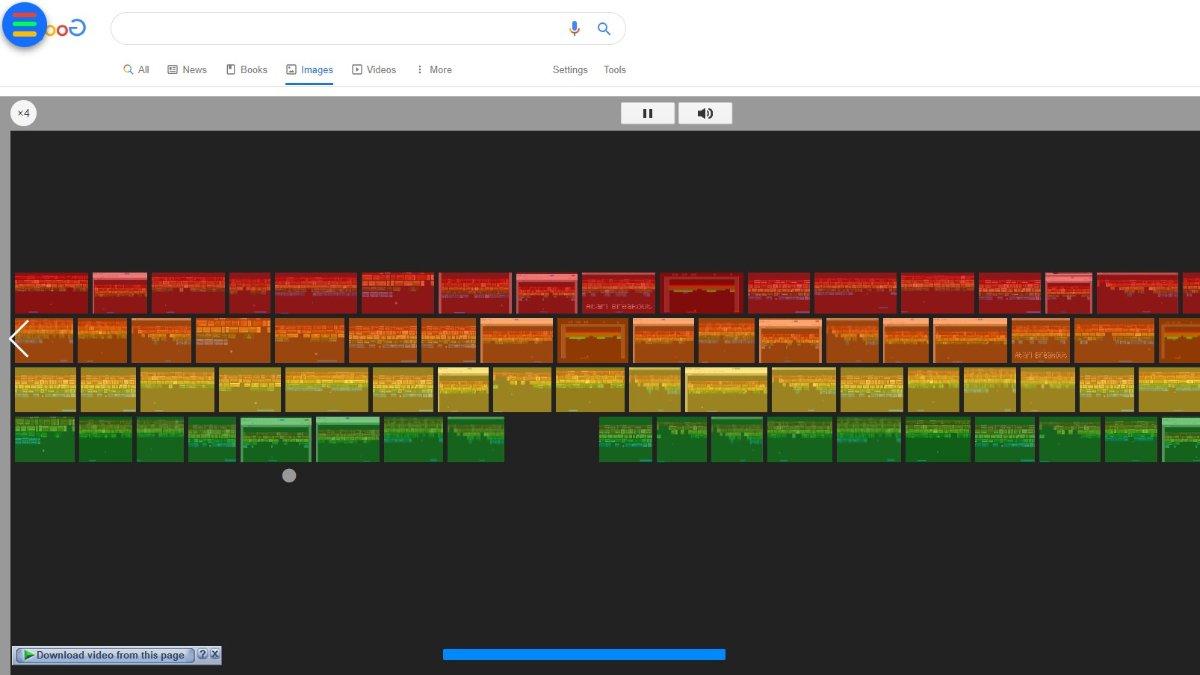Mute the game sound
Screen dimensions: 1200x675
point(705,113)
